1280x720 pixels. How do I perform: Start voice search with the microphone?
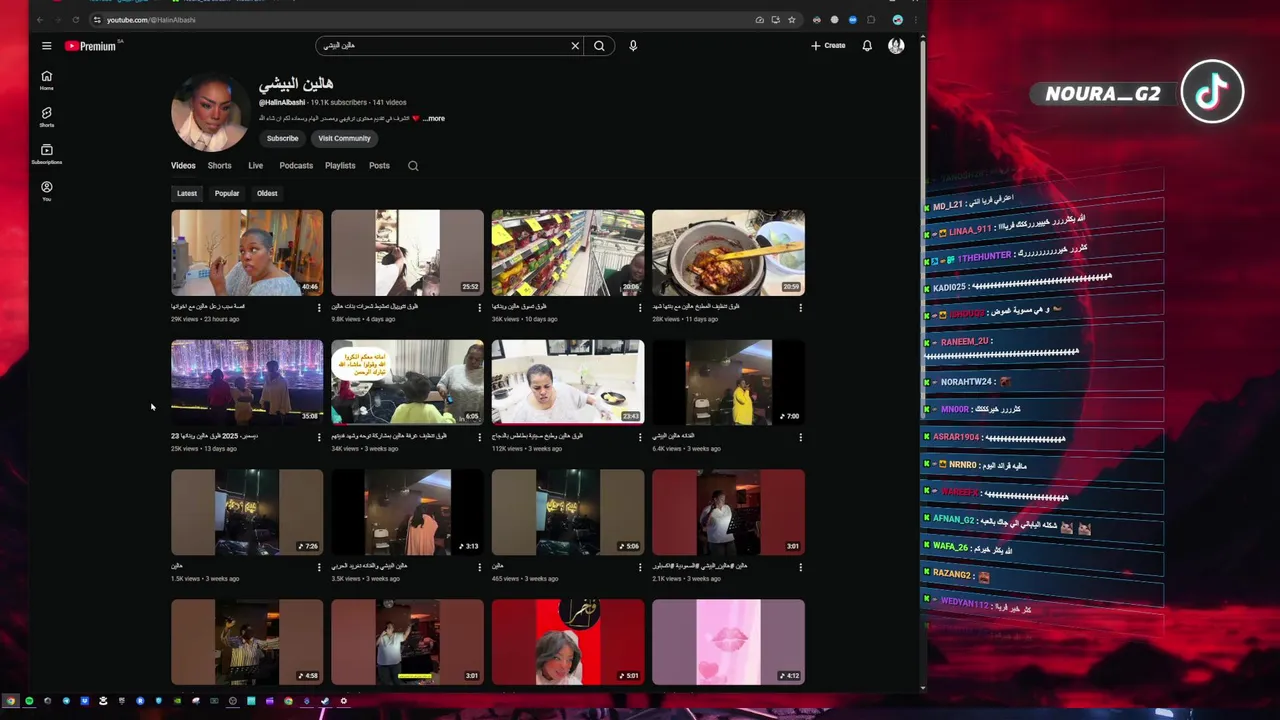pyautogui.click(x=633, y=46)
